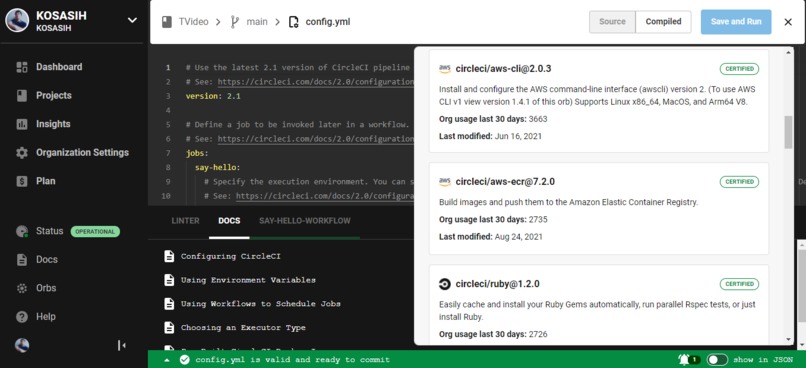Screen dimensions: 806x368
Task: Click the OPERATIONAL status badge
Action: (95, 232)
